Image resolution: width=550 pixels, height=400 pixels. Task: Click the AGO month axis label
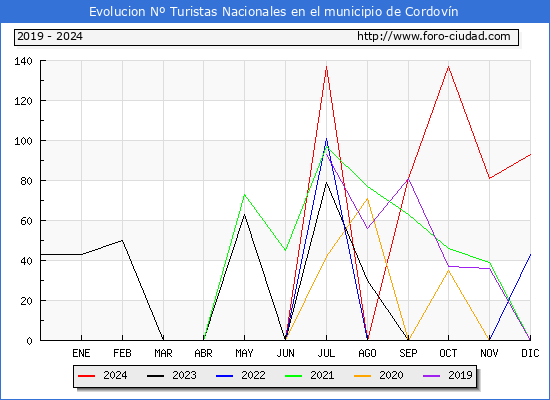[x=367, y=353]
